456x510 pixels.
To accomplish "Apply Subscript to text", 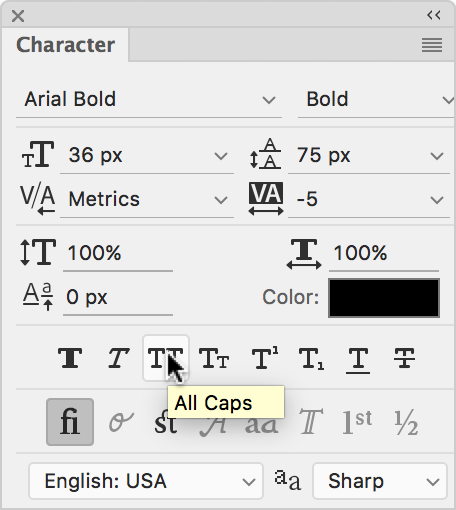I will [311, 358].
